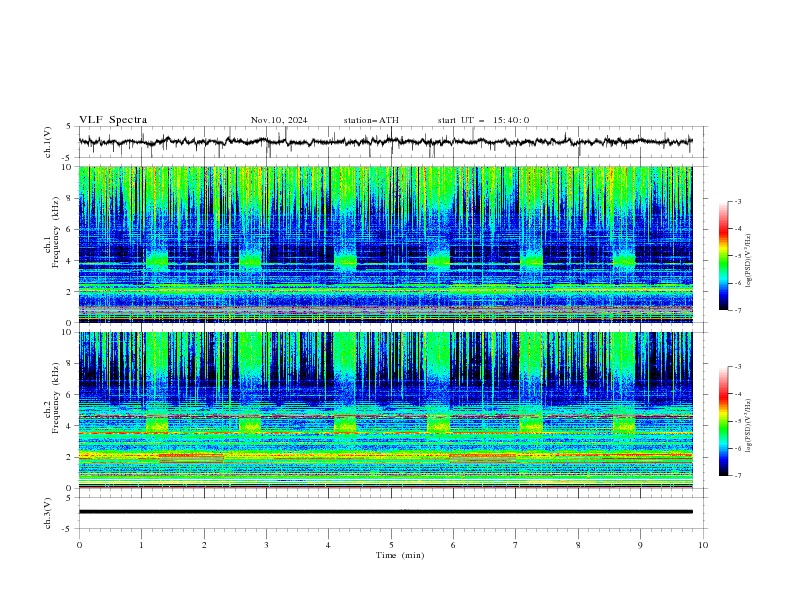Click the "-7" label on the ch.2 color bar
792x612 pixels.
point(738,476)
